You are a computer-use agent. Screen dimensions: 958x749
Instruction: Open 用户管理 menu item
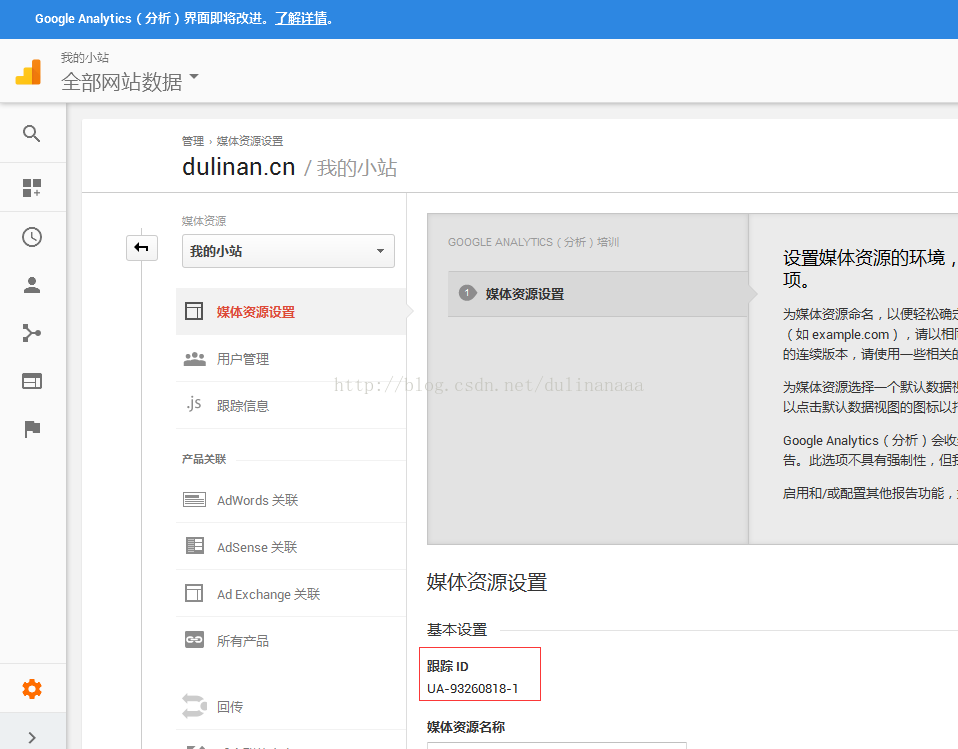(x=291, y=359)
